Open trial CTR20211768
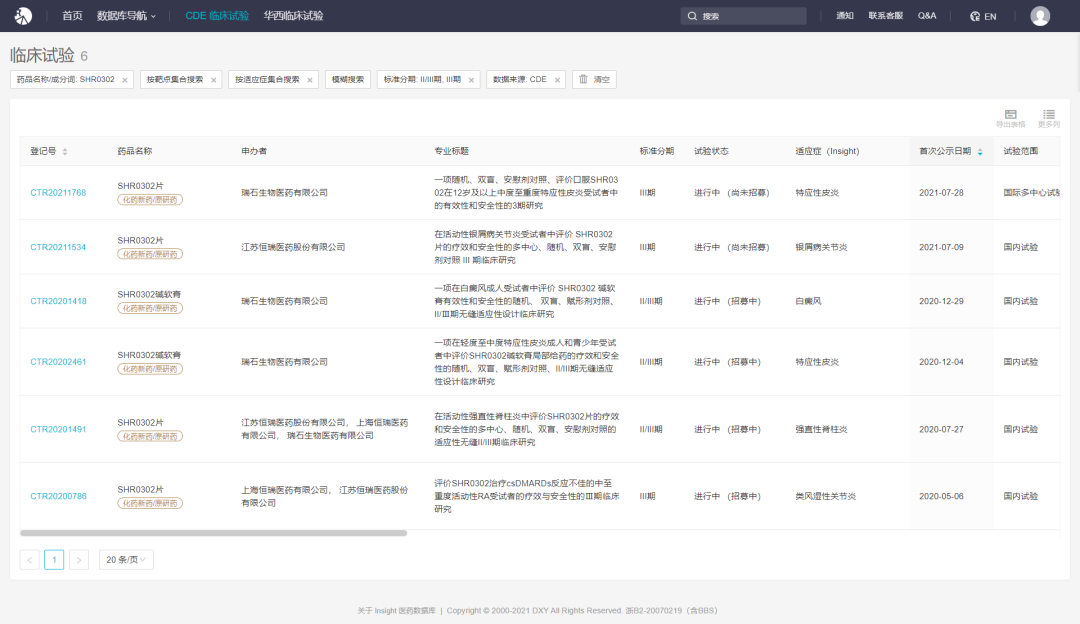The width and height of the screenshot is (1080, 624). [58, 193]
